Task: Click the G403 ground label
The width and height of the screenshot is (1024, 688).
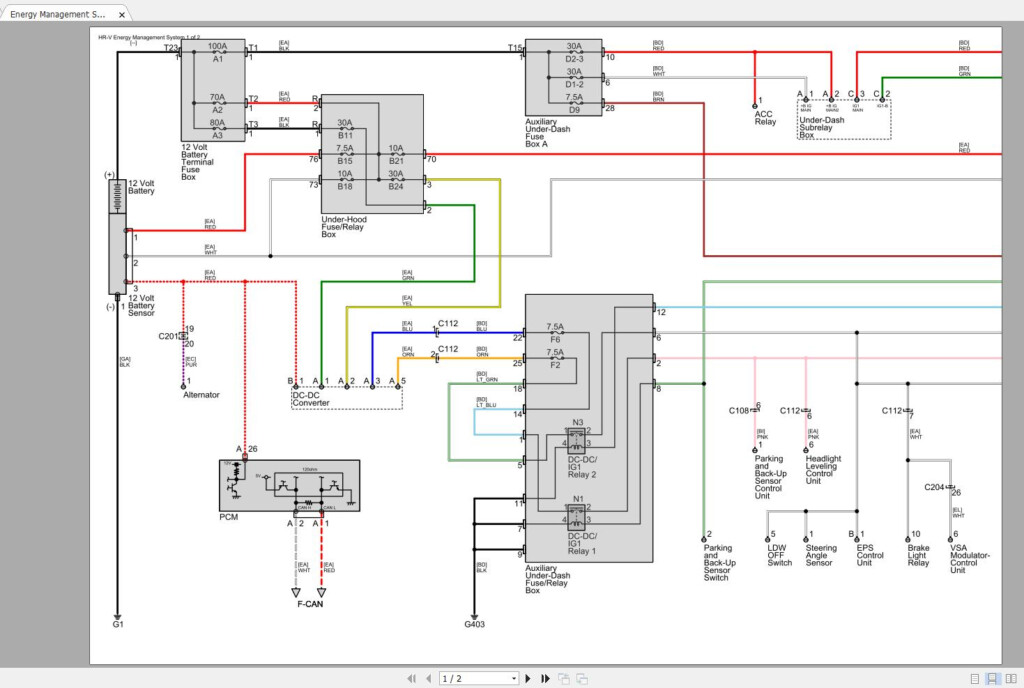Action: 475,624
